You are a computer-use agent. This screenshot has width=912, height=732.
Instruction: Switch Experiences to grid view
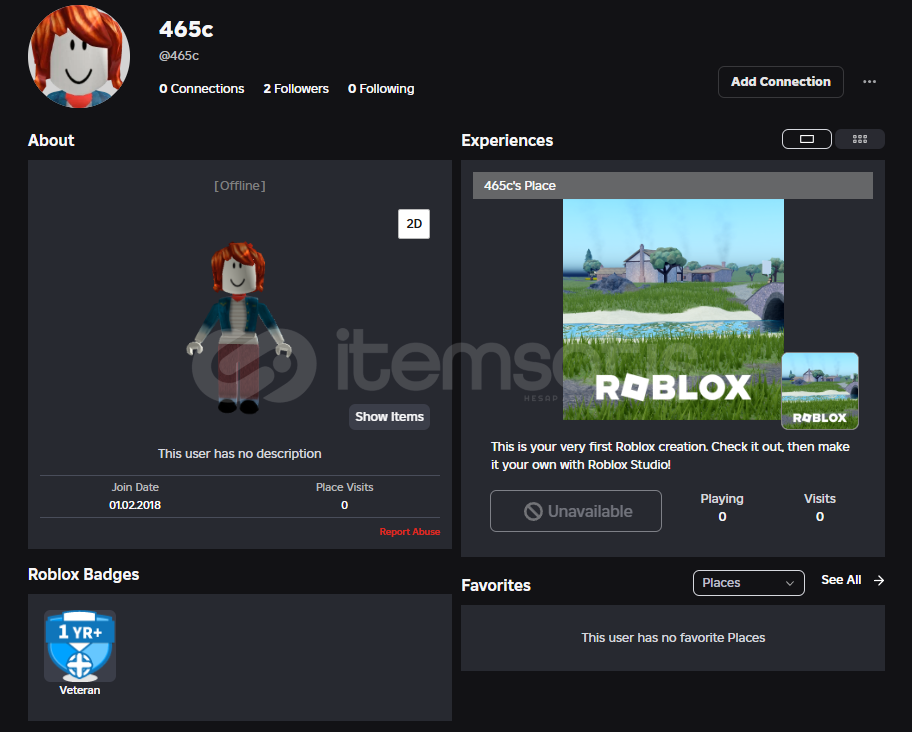(860, 139)
